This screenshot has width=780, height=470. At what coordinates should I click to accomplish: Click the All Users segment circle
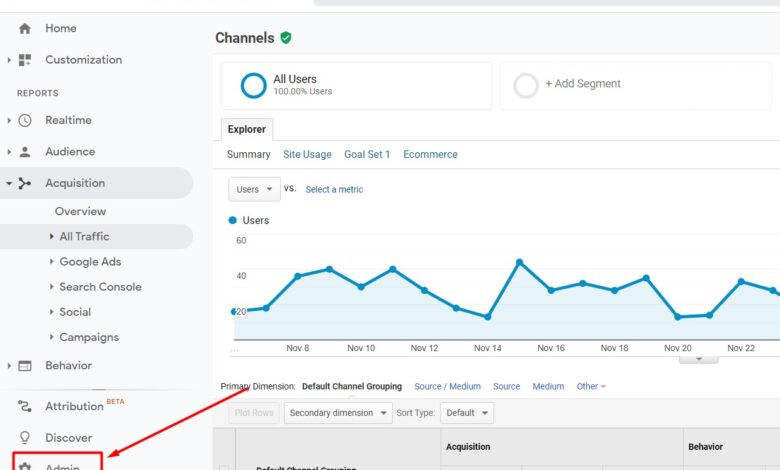click(253, 86)
